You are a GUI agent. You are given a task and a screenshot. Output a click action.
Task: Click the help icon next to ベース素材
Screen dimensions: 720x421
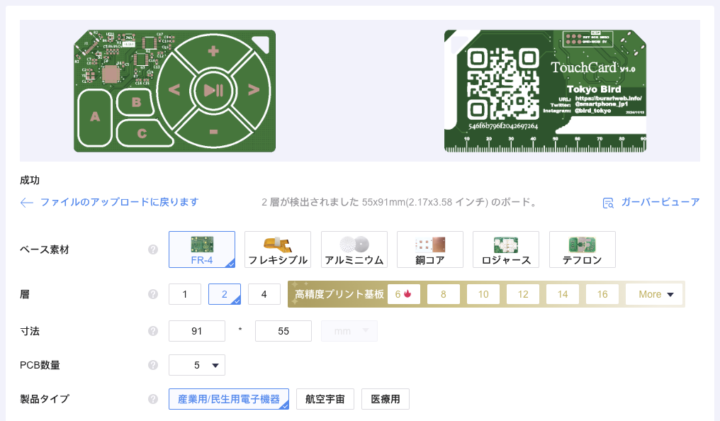pyautogui.click(x=153, y=249)
